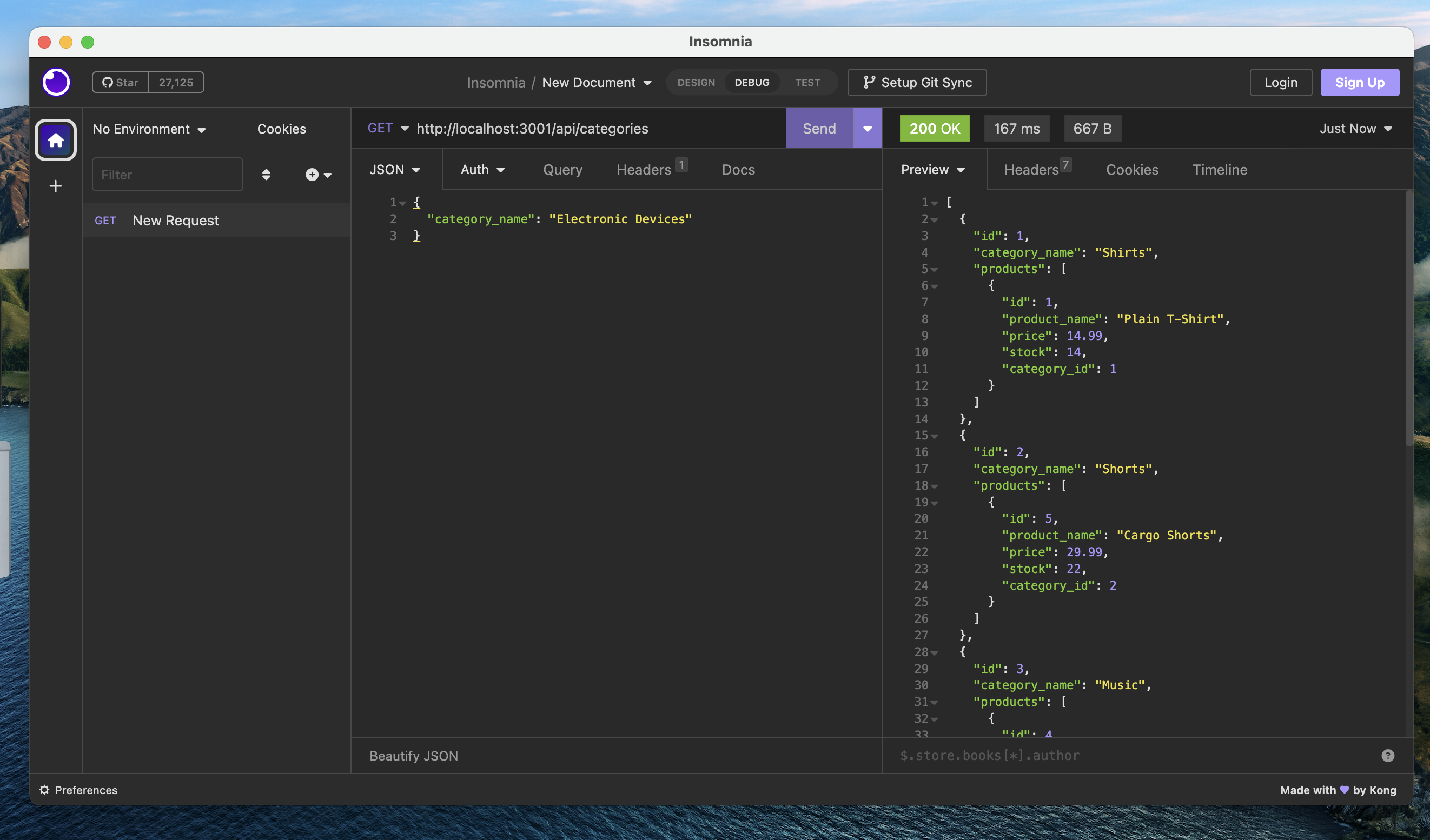Click the sort order icon beside filter field
Image resolution: width=1430 pixels, height=840 pixels.
(x=266, y=174)
